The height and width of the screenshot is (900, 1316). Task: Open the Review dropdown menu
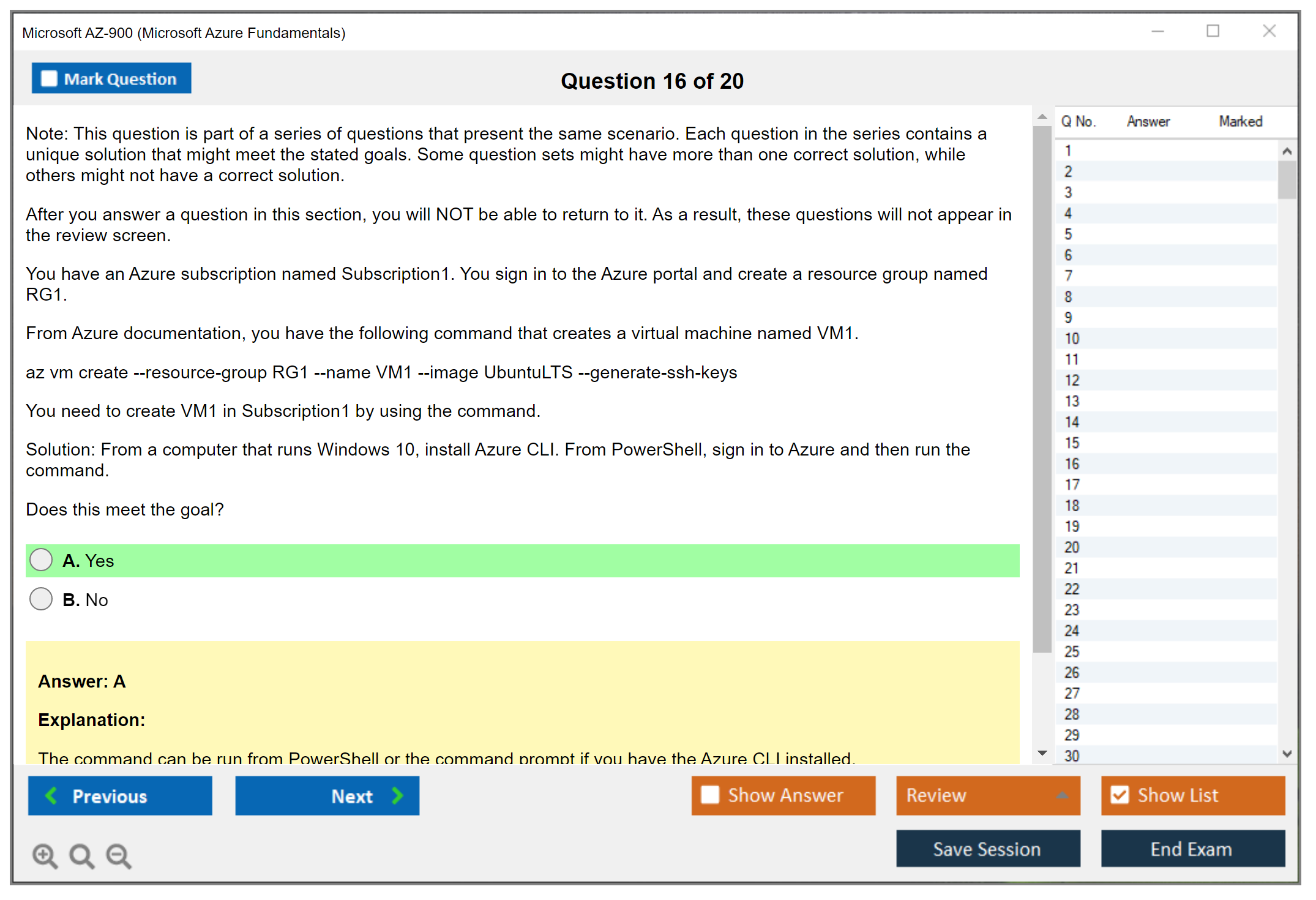tap(1061, 795)
